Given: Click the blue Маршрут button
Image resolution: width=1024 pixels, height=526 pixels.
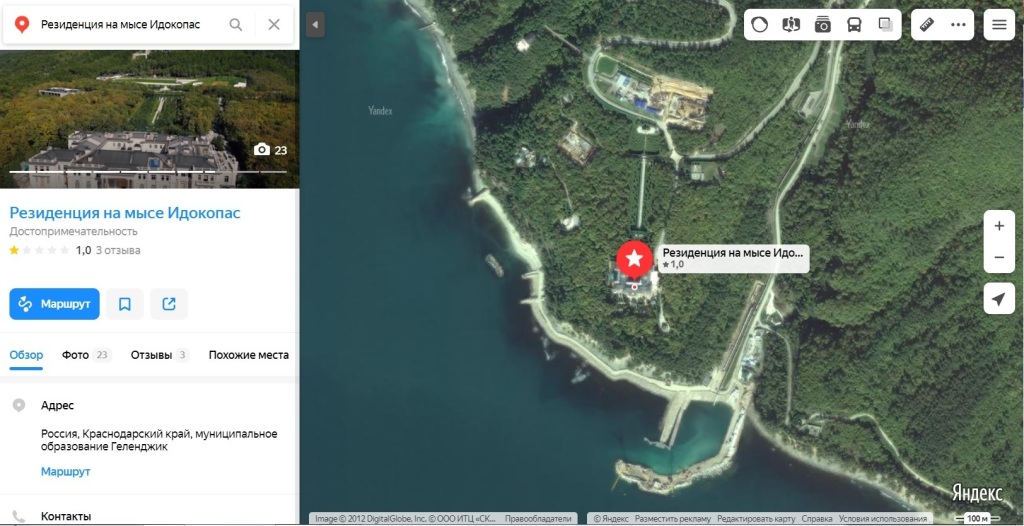Looking at the screenshot, I should 54,304.
